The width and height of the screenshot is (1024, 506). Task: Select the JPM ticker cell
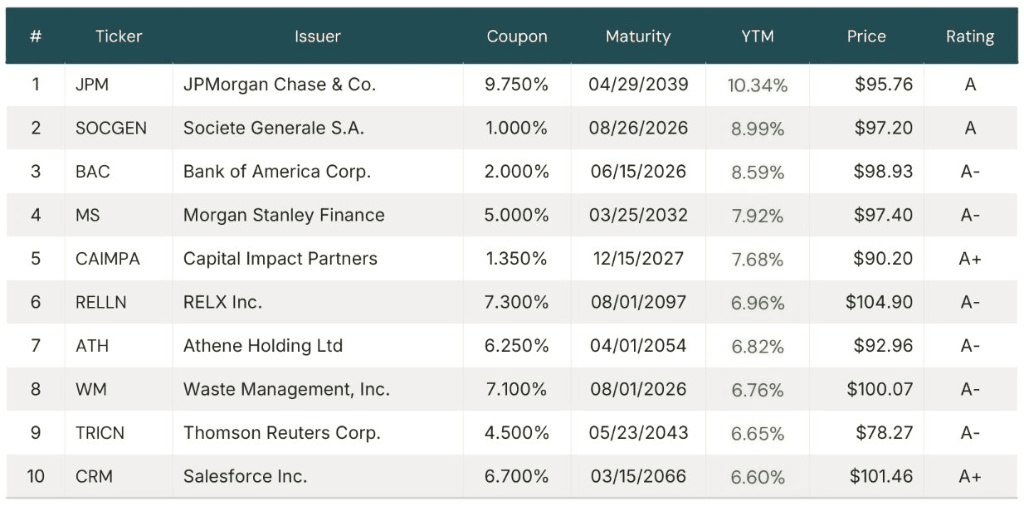[92, 85]
